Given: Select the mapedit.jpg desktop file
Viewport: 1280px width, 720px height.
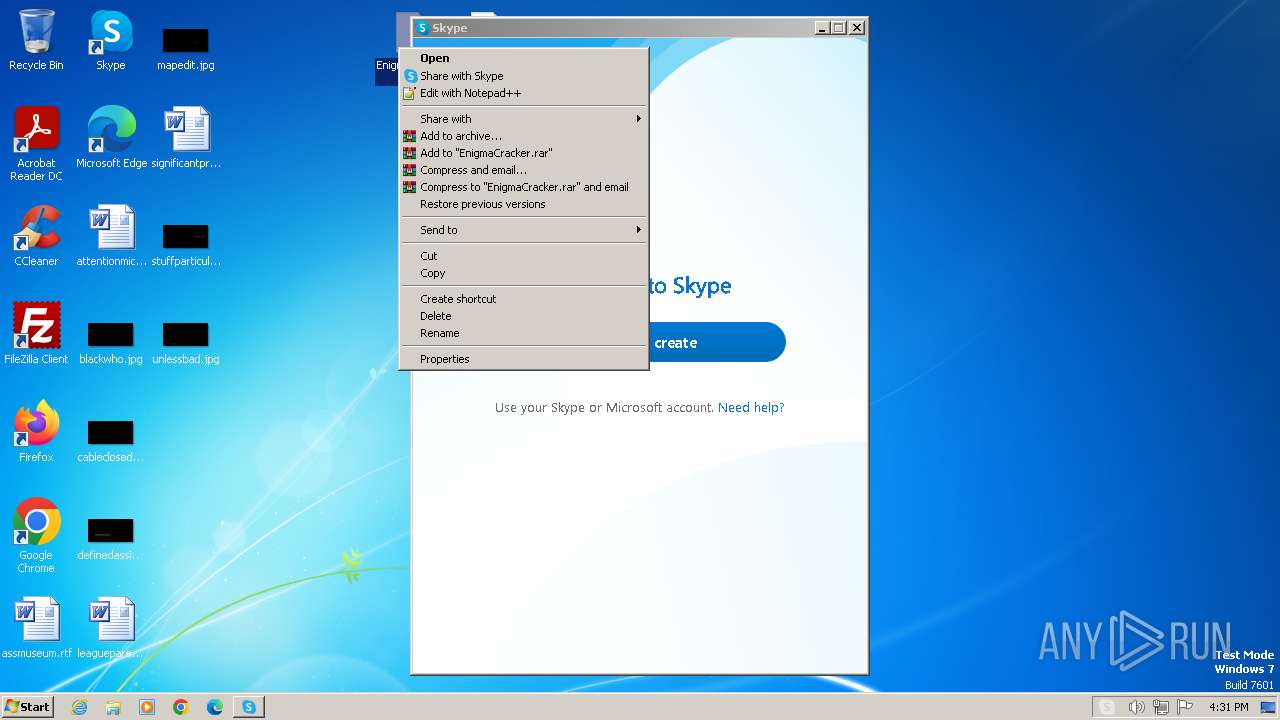Looking at the screenshot, I should [x=186, y=48].
